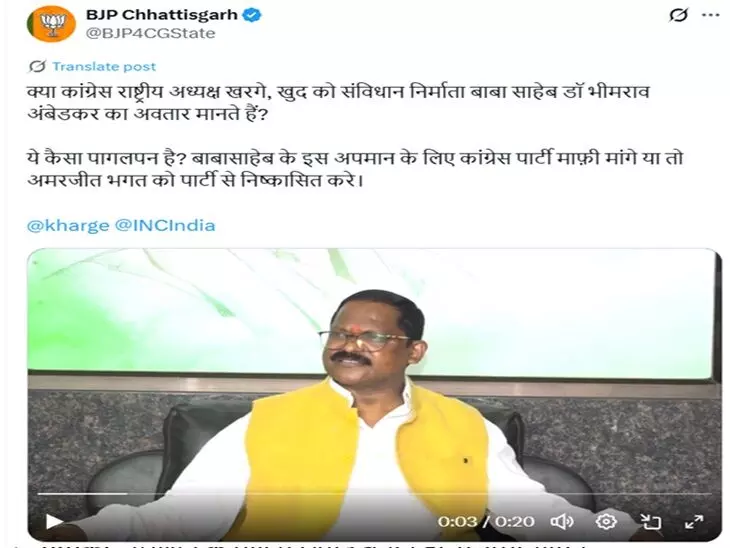Click the icon beside Translate post
This screenshot has width=730, height=548.
37,67
